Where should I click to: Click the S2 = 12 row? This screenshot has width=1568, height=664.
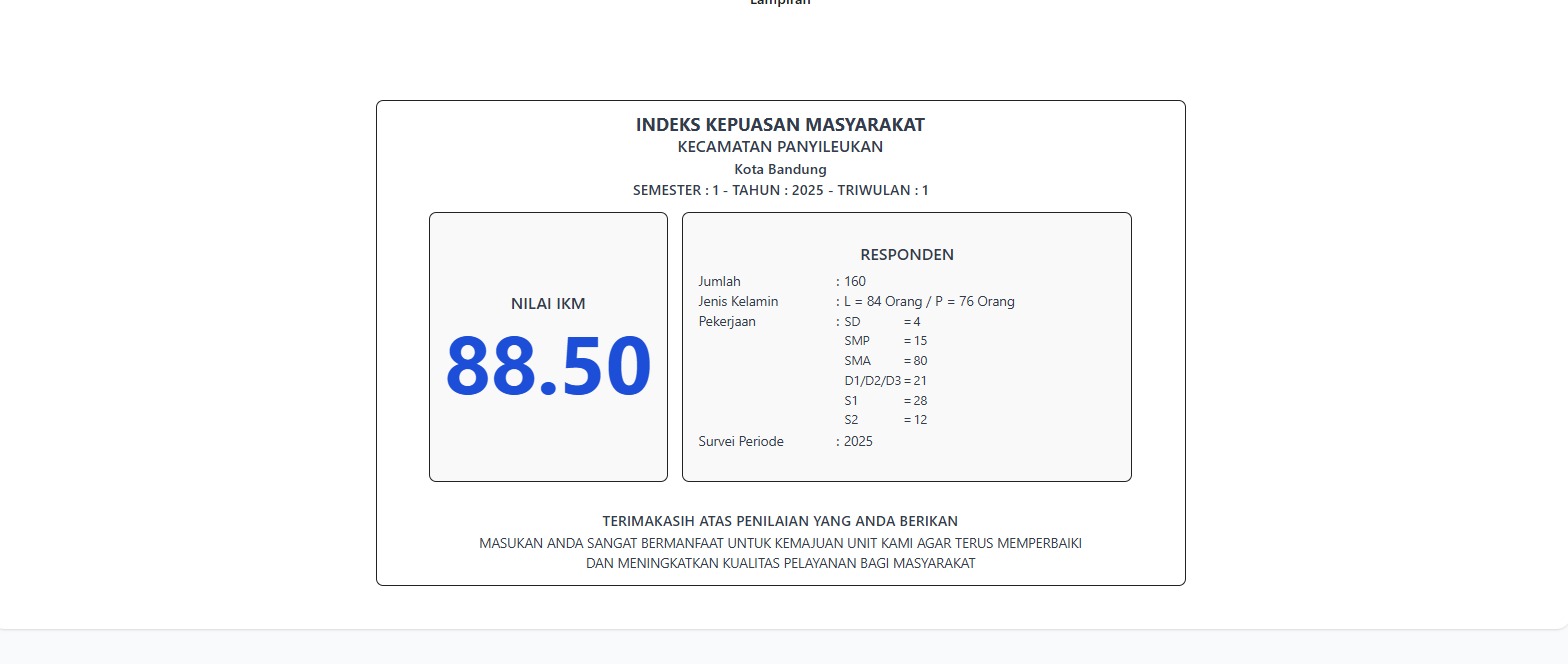(885, 420)
